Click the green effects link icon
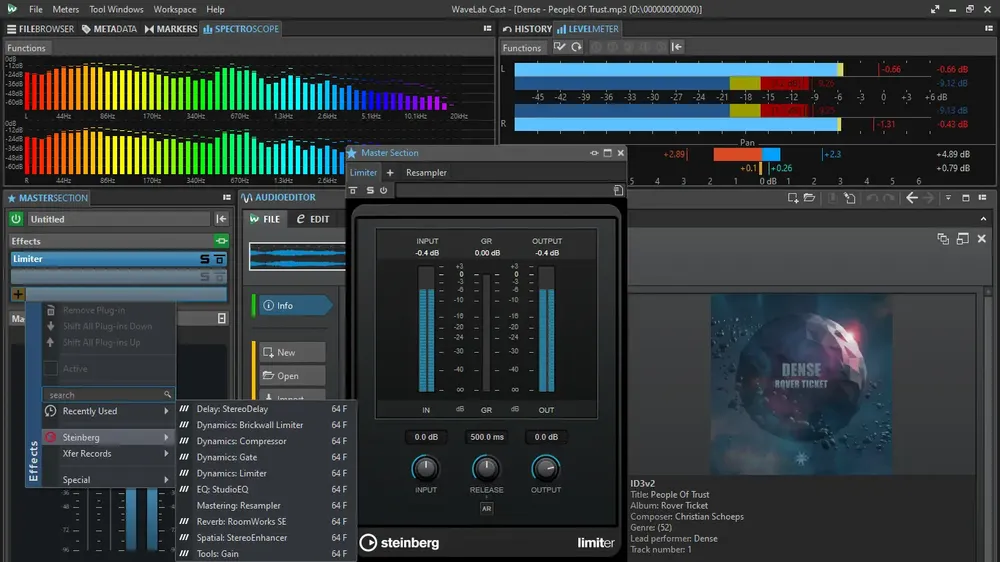1000x562 pixels. coord(221,241)
